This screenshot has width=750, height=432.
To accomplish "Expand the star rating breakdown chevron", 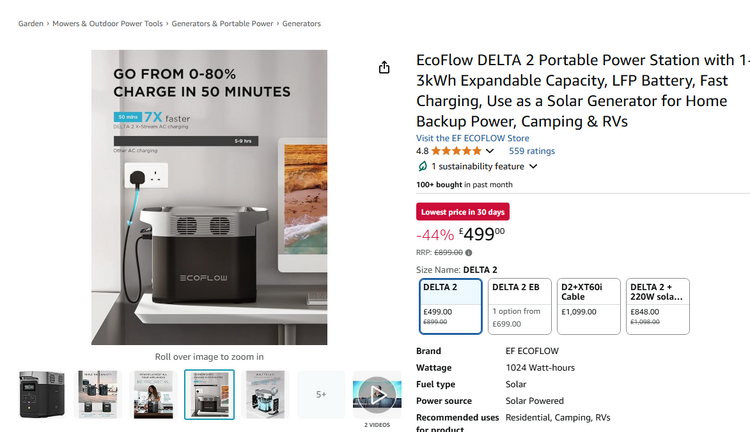I will pos(490,151).
